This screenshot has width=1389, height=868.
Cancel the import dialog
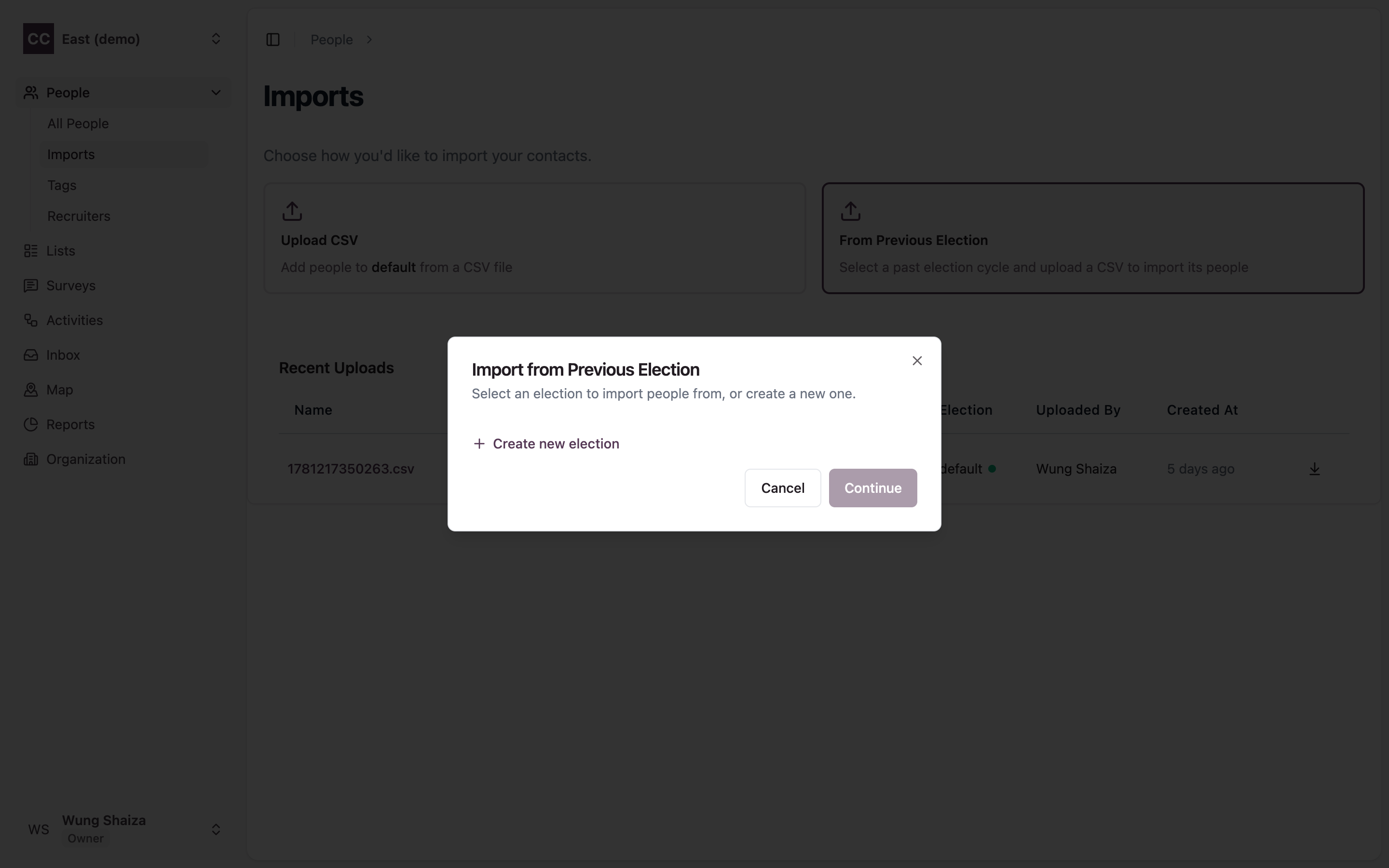tap(782, 488)
